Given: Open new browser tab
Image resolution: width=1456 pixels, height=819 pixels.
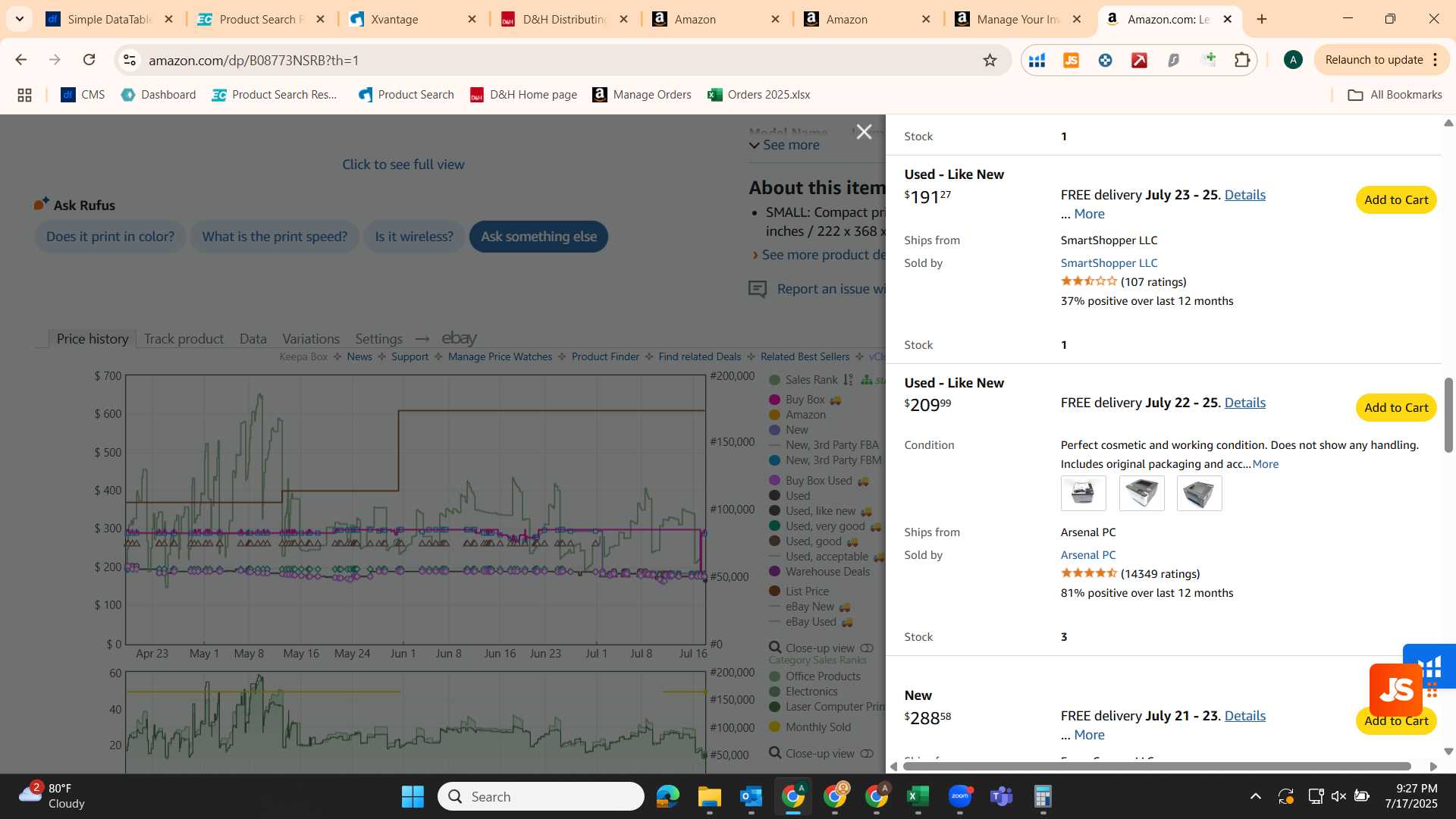Looking at the screenshot, I should click(1262, 19).
